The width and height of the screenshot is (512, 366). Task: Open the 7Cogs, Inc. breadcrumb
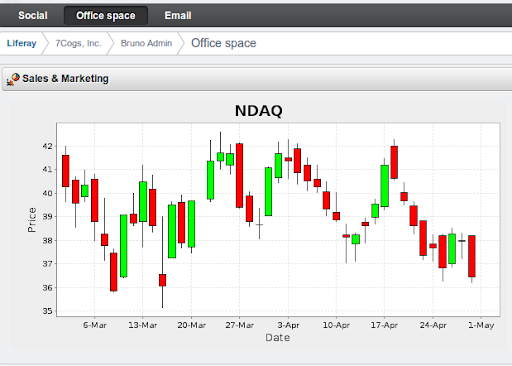point(78,43)
